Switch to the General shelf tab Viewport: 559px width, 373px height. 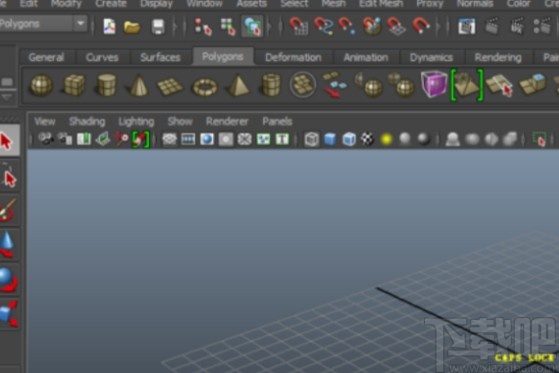click(x=46, y=57)
